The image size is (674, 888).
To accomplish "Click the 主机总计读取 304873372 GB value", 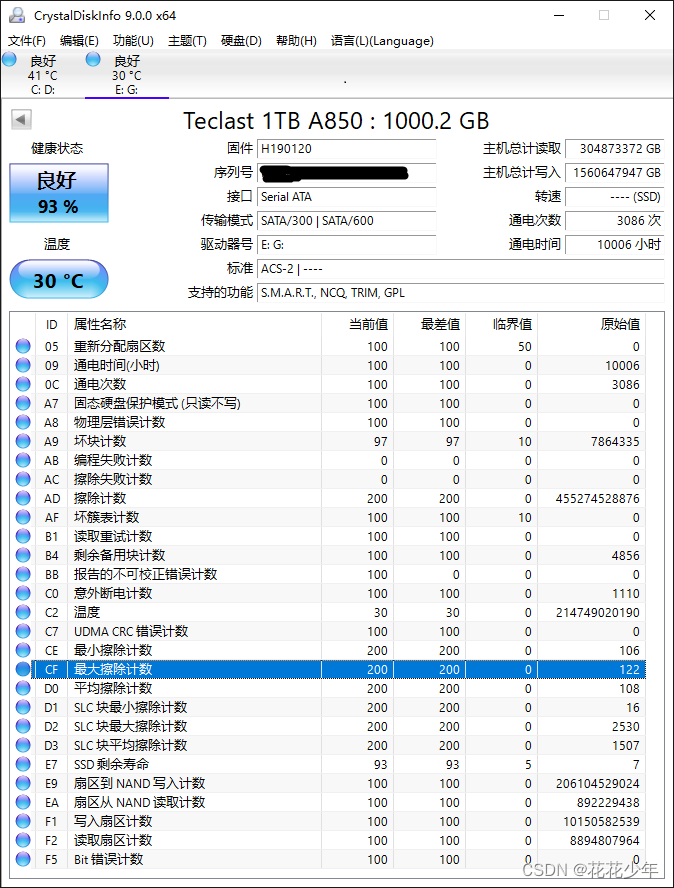I will (x=615, y=149).
